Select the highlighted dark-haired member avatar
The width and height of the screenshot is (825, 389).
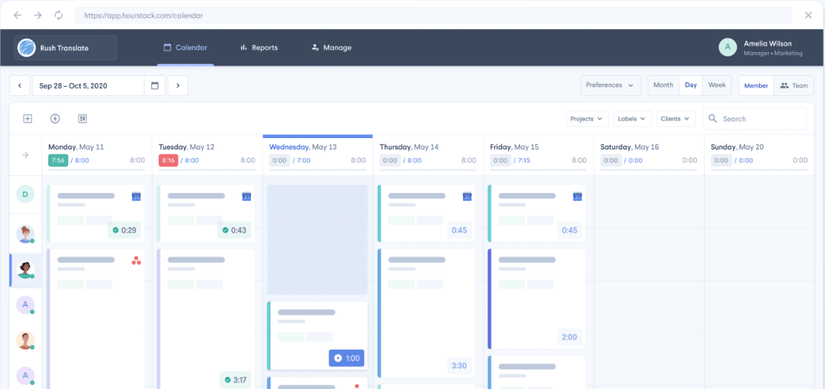click(25, 270)
